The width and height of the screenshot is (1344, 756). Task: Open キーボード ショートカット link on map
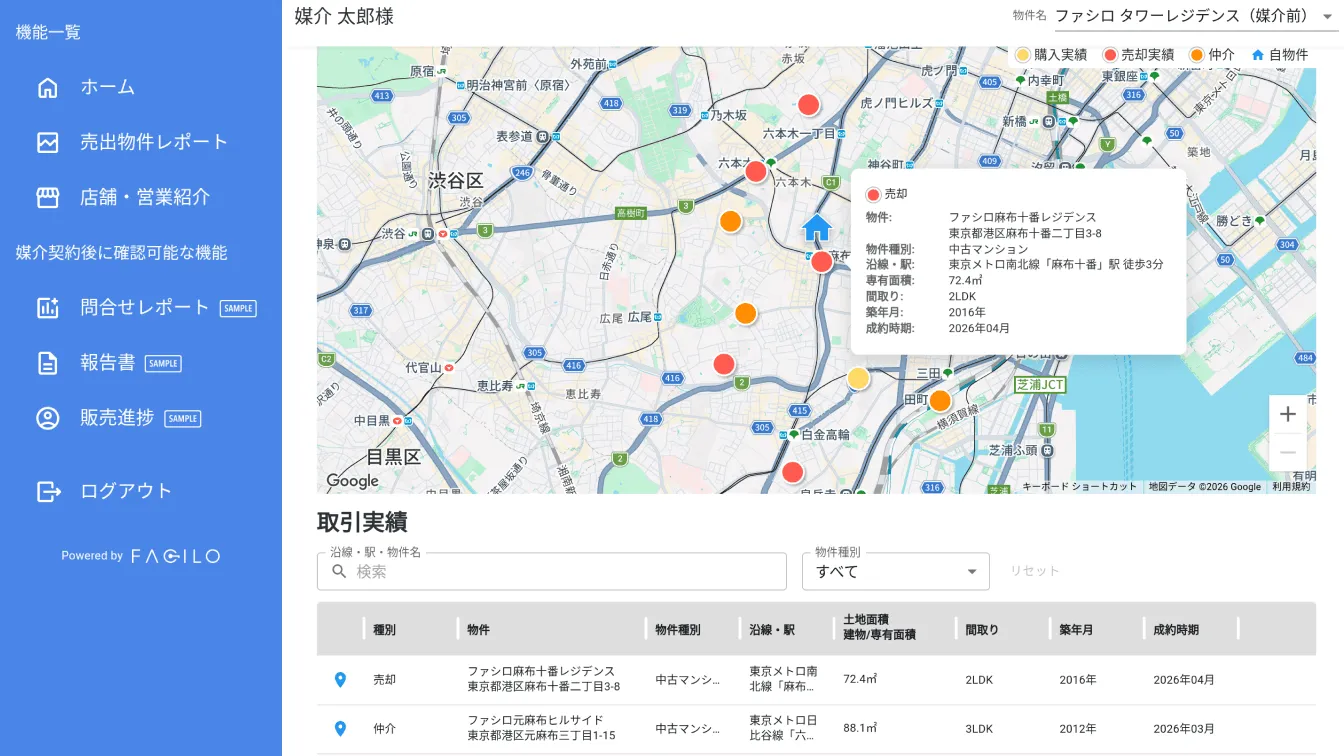[1079, 487]
